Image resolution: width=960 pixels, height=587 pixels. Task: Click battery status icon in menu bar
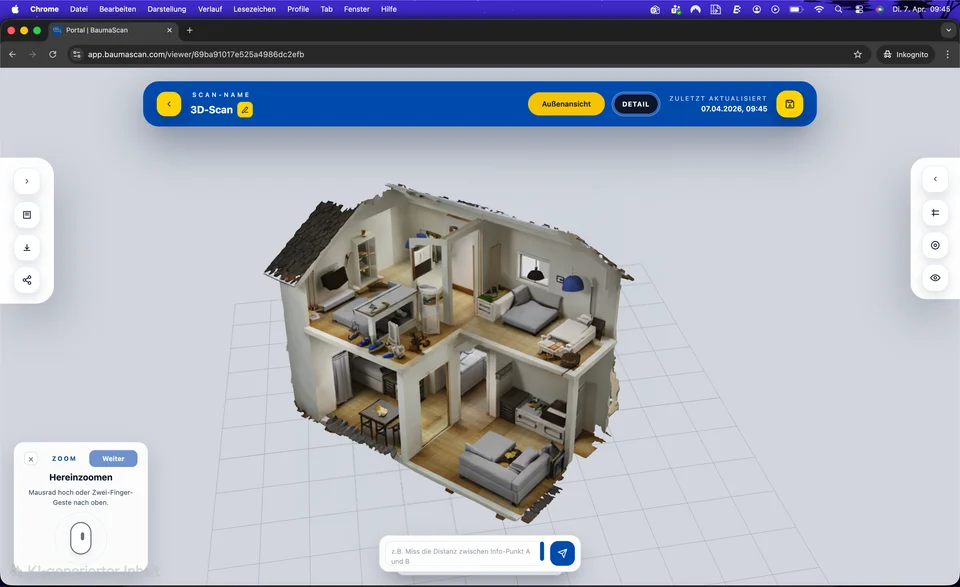796,9
